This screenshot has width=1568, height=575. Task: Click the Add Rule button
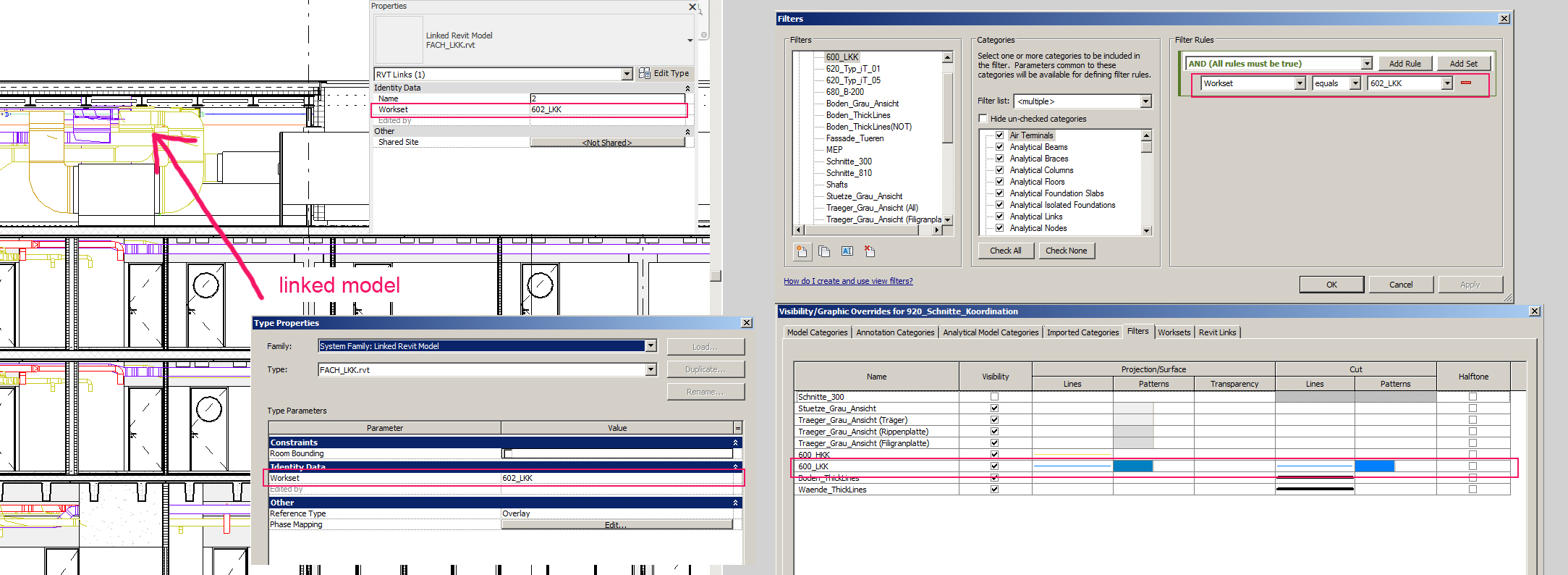tap(1404, 64)
